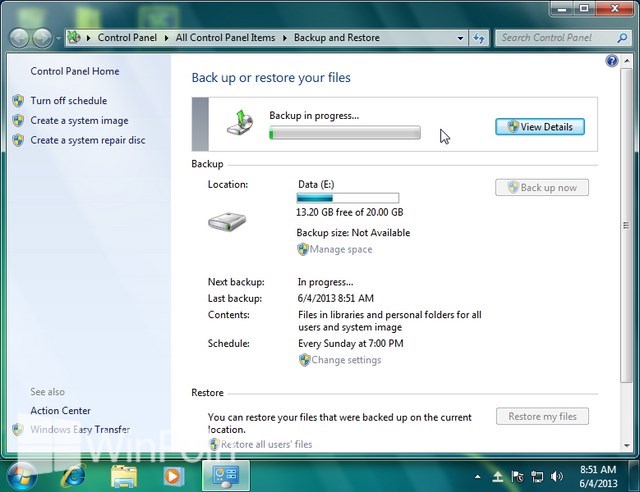
Task: Click the search magnifier icon
Action: [x=622, y=38]
